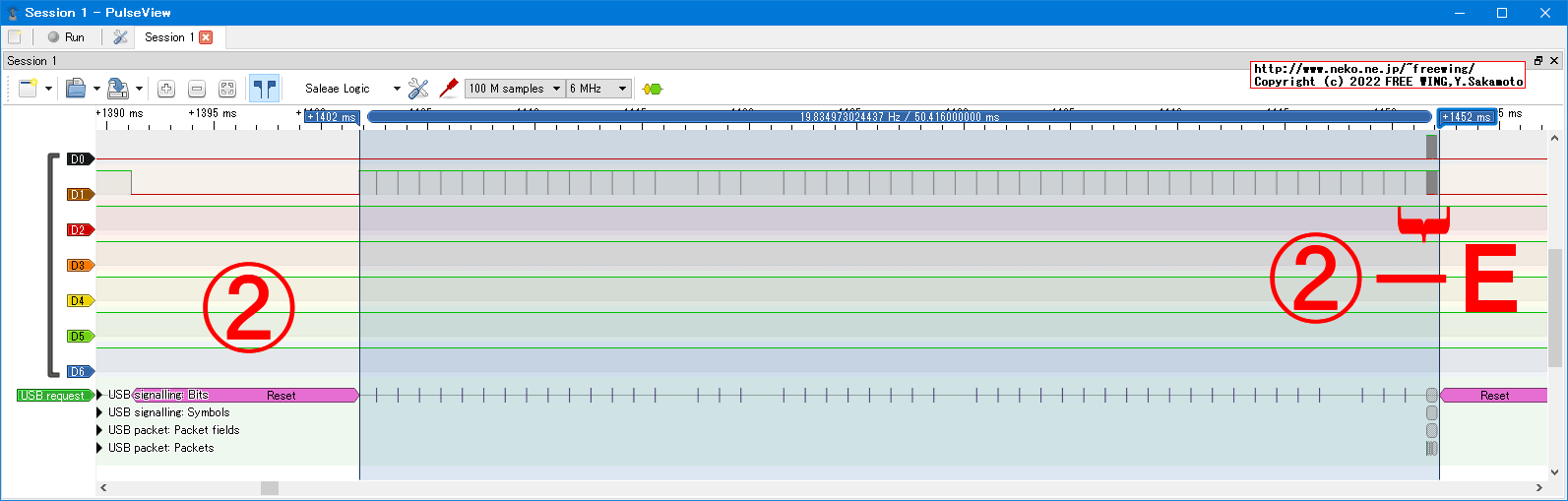The width and height of the screenshot is (1568, 501).
Task: Close the Session 1 tab
Action: click(x=206, y=37)
